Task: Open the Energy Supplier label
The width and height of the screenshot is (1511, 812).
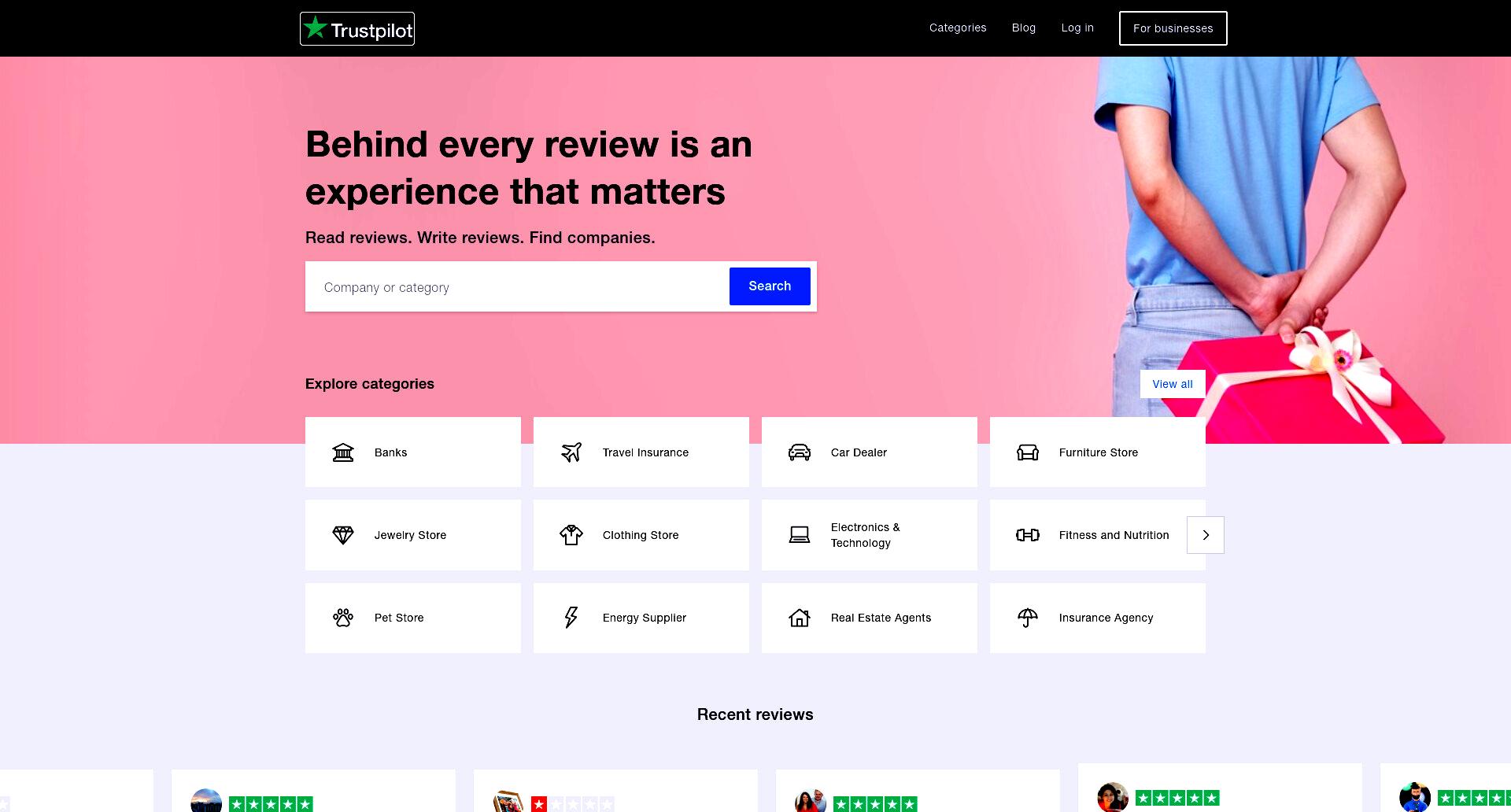Action: click(x=645, y=618)
